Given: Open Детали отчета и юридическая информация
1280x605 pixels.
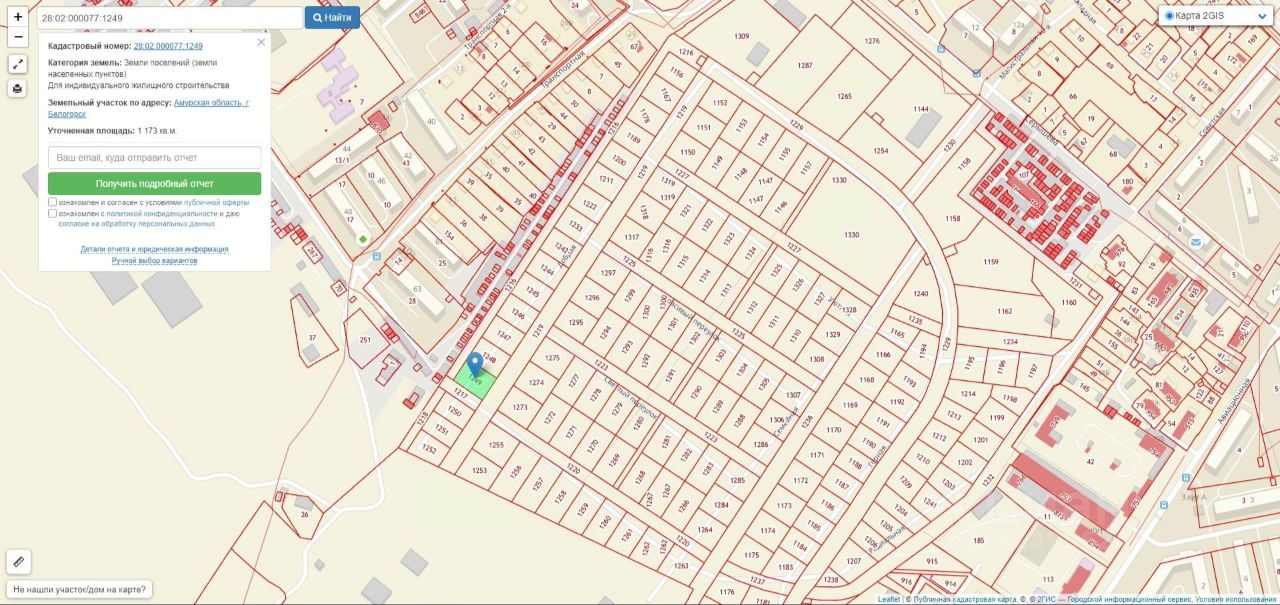Looking at the screenshot, I should pos(154,249).
